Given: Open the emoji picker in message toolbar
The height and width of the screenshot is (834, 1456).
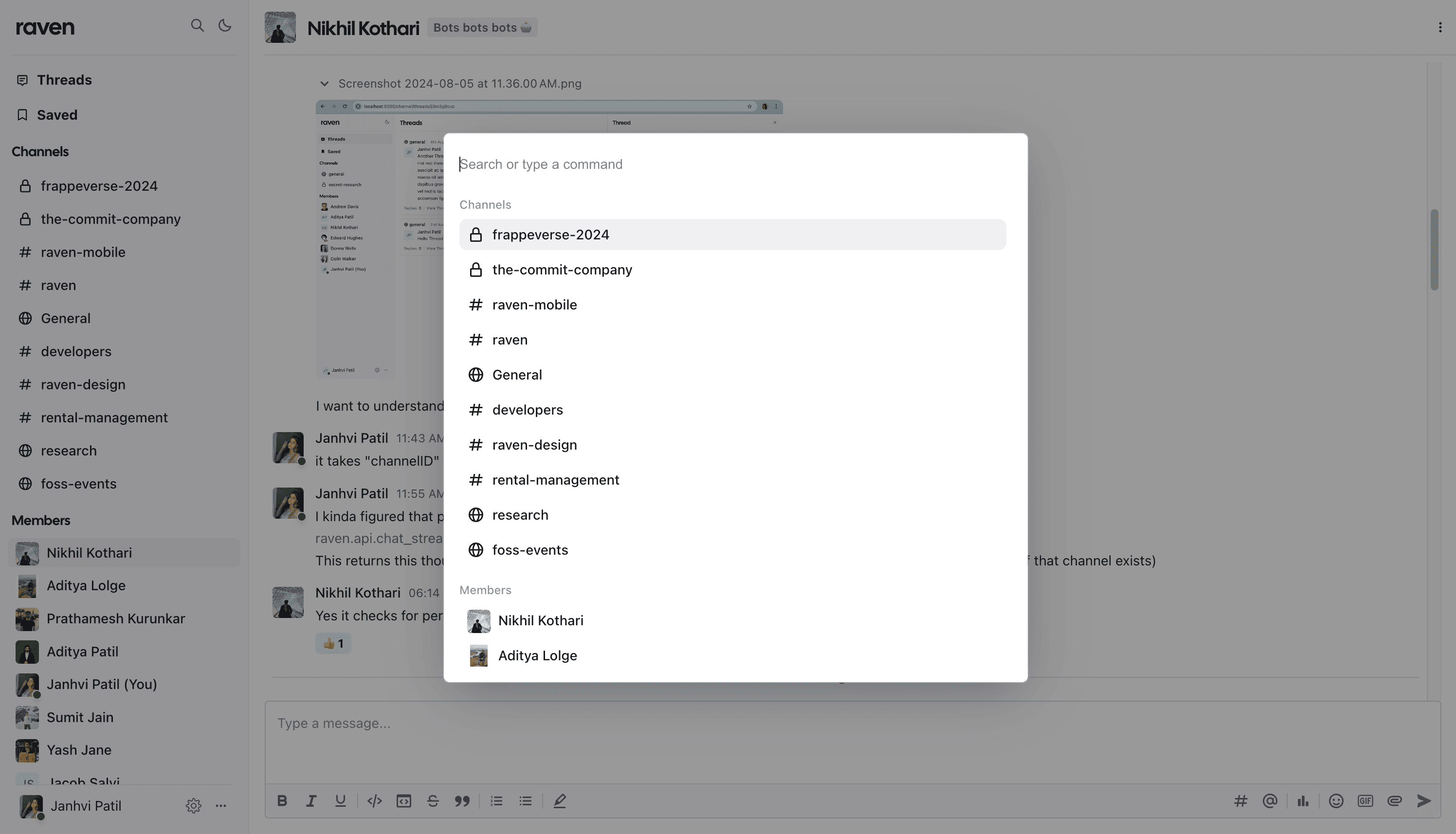Looking at the screenshot, I should click(x=1336, y=801).
